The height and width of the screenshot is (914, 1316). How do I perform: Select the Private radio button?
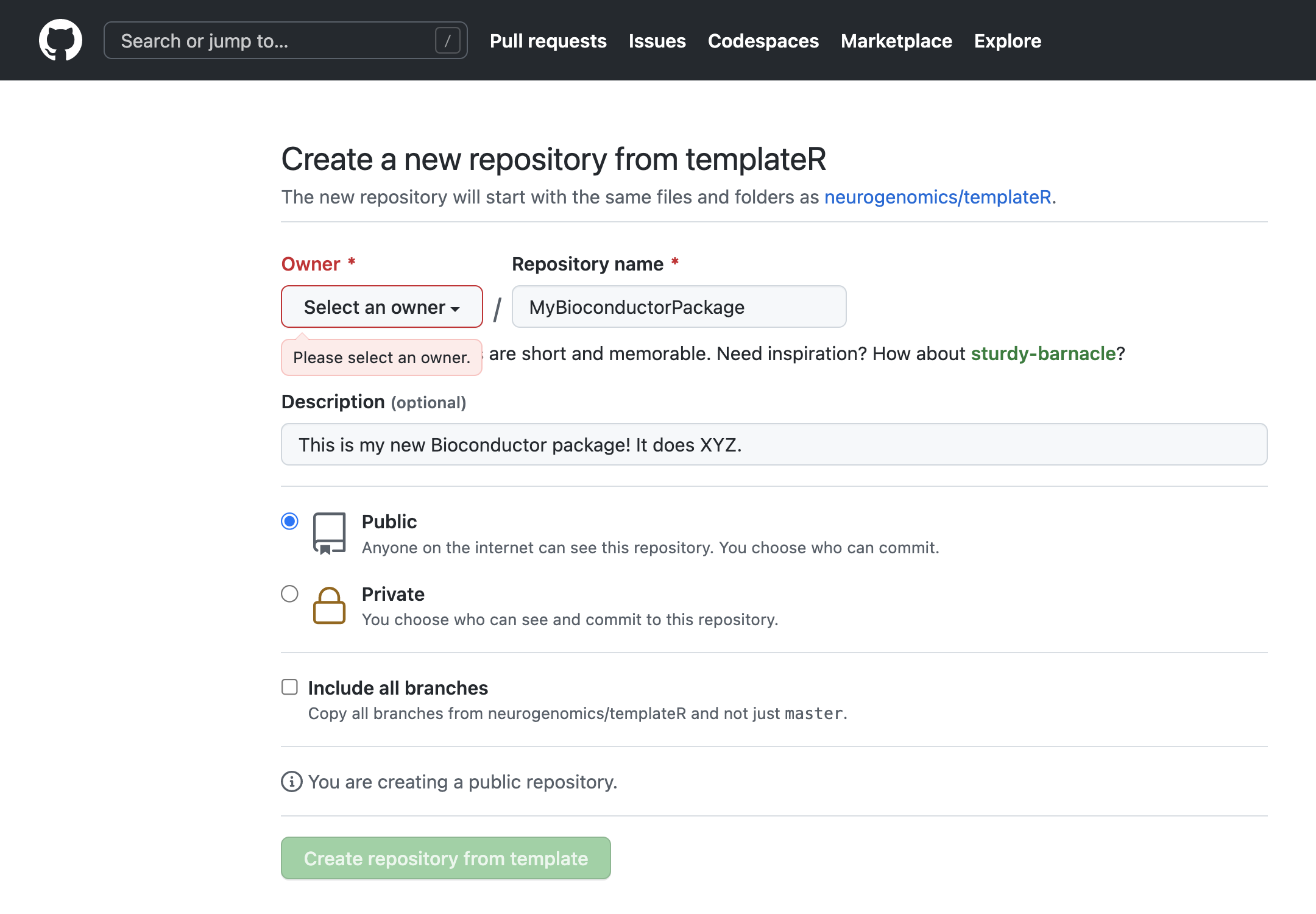point(289,593)
